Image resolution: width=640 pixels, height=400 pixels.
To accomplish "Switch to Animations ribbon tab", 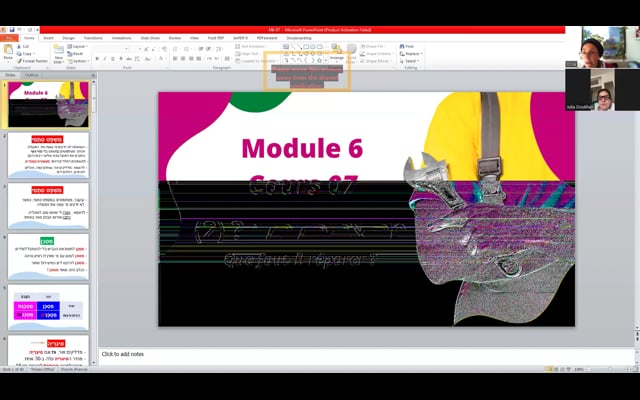I will tap(122, 38).
